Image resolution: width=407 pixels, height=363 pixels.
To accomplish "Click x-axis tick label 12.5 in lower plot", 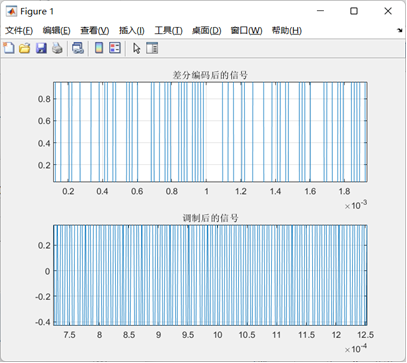I will [x=365, y=335].
